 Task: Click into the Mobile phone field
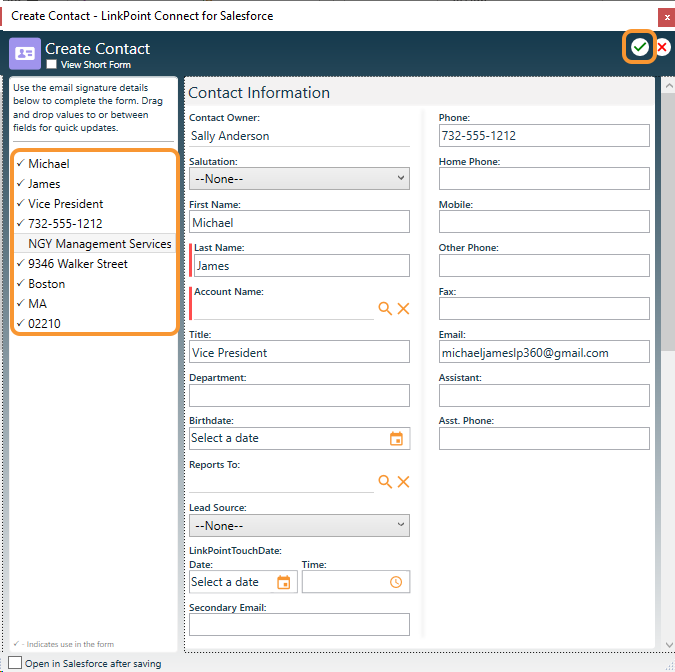pos(544,222)
